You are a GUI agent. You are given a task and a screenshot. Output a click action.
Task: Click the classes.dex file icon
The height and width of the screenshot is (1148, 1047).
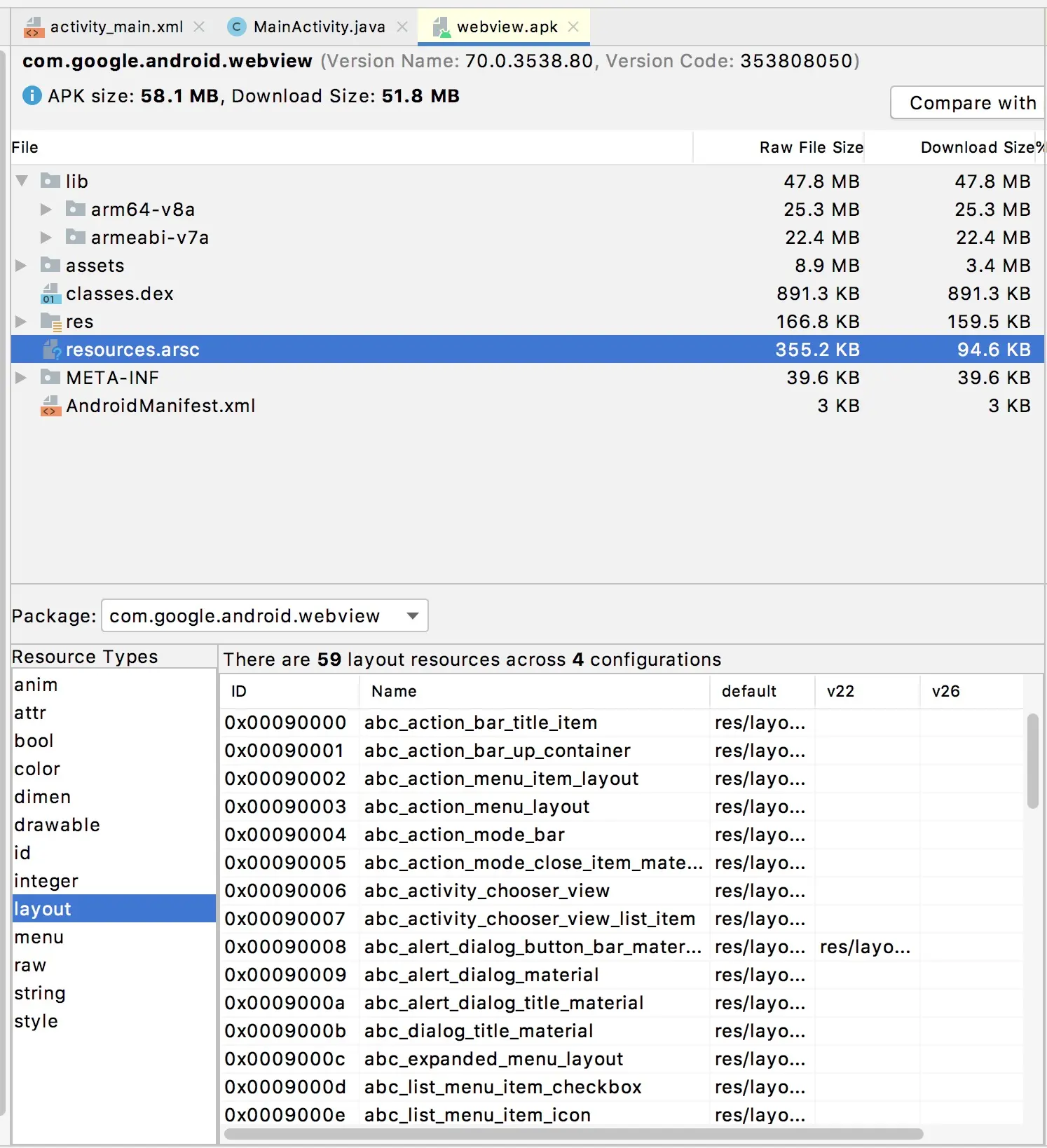(x=50, y=294)
